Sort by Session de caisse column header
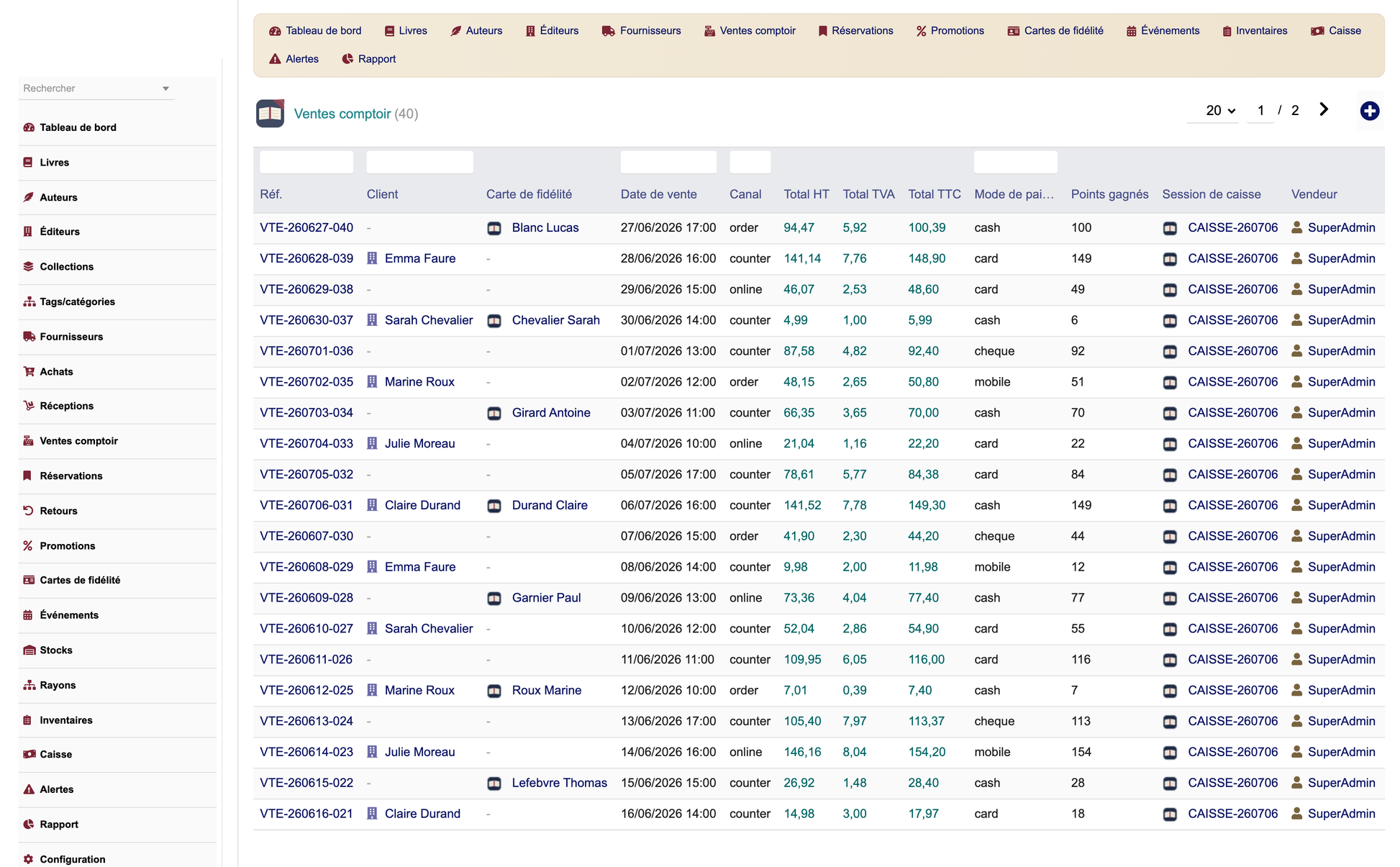The width and height of the screenshot is (1400, 867). pos(1212,194)
